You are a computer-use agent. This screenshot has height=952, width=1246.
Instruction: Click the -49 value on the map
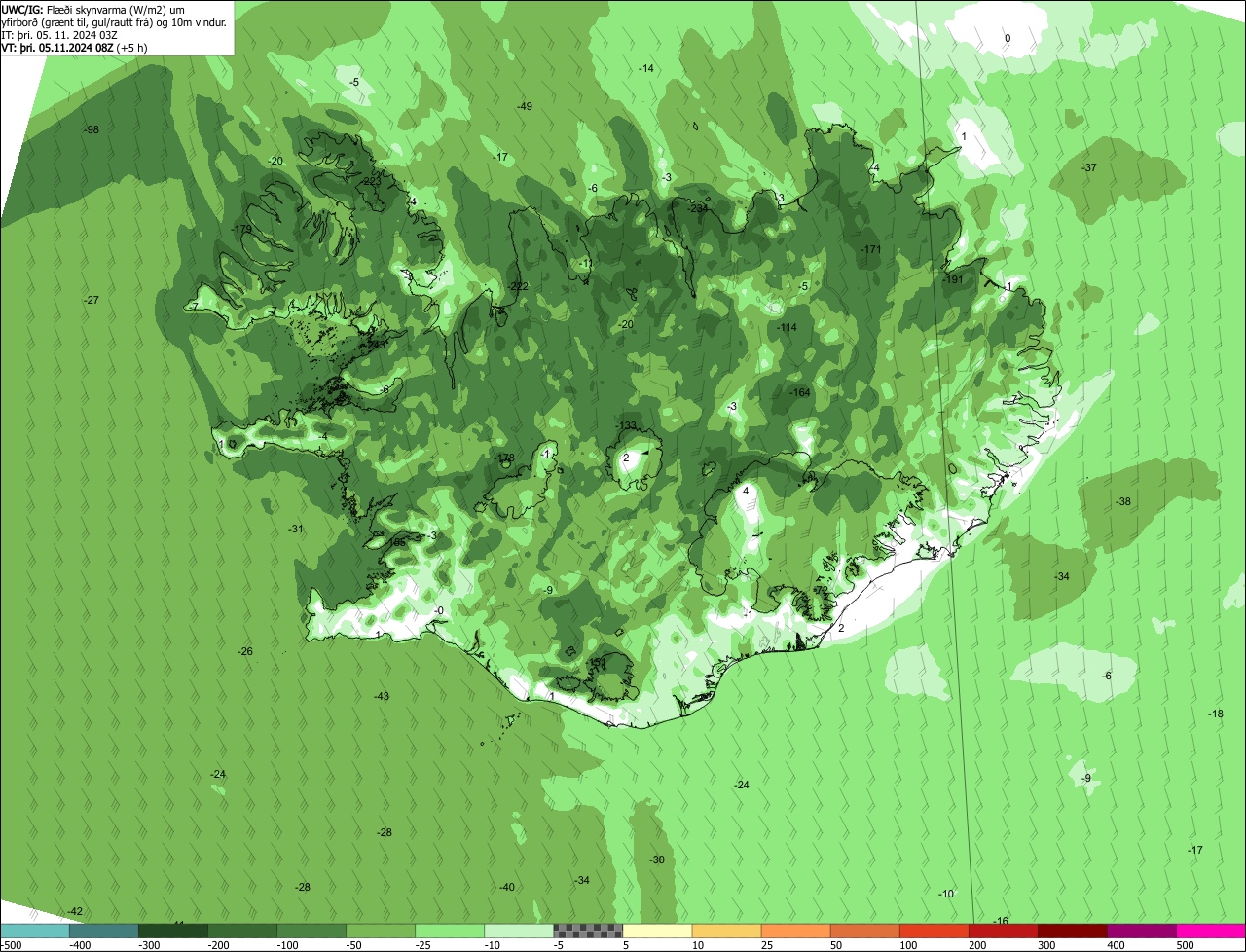524,106
